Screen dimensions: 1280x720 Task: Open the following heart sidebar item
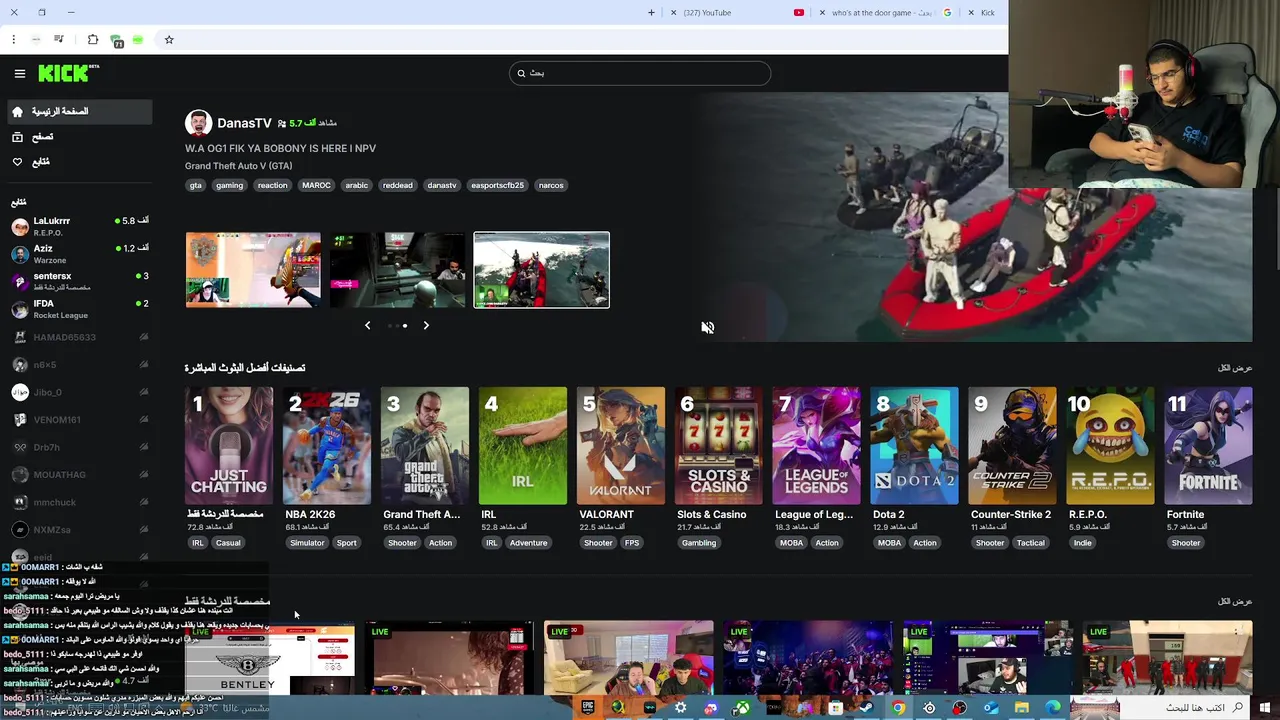[x=80, y=161]
